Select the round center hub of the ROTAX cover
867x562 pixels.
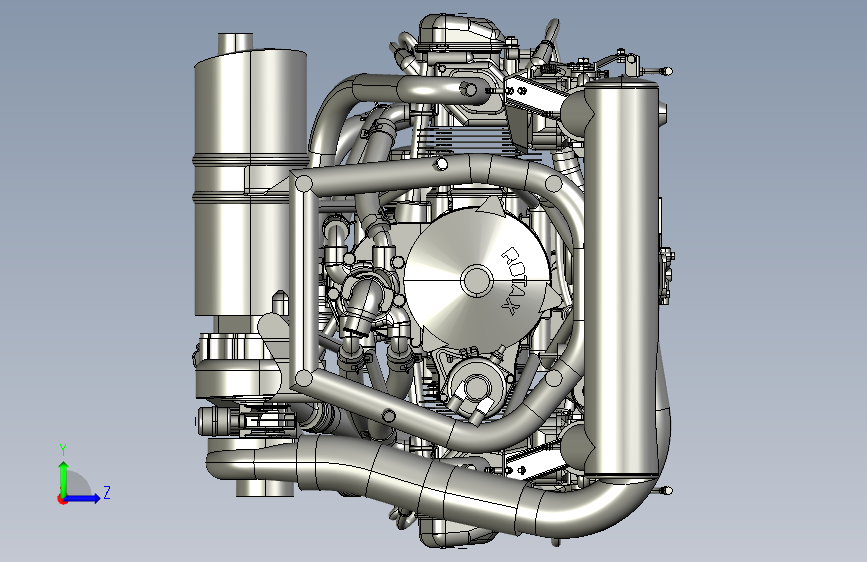coord(476,280)
